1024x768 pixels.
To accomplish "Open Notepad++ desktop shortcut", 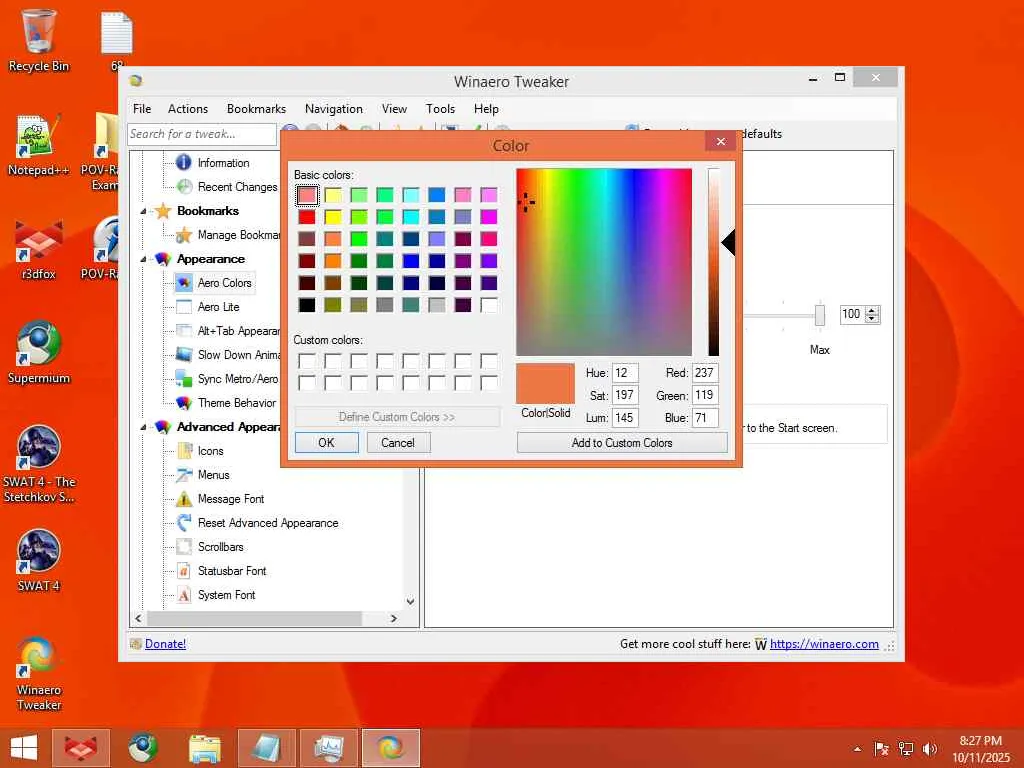I will [x=39, y=145].
